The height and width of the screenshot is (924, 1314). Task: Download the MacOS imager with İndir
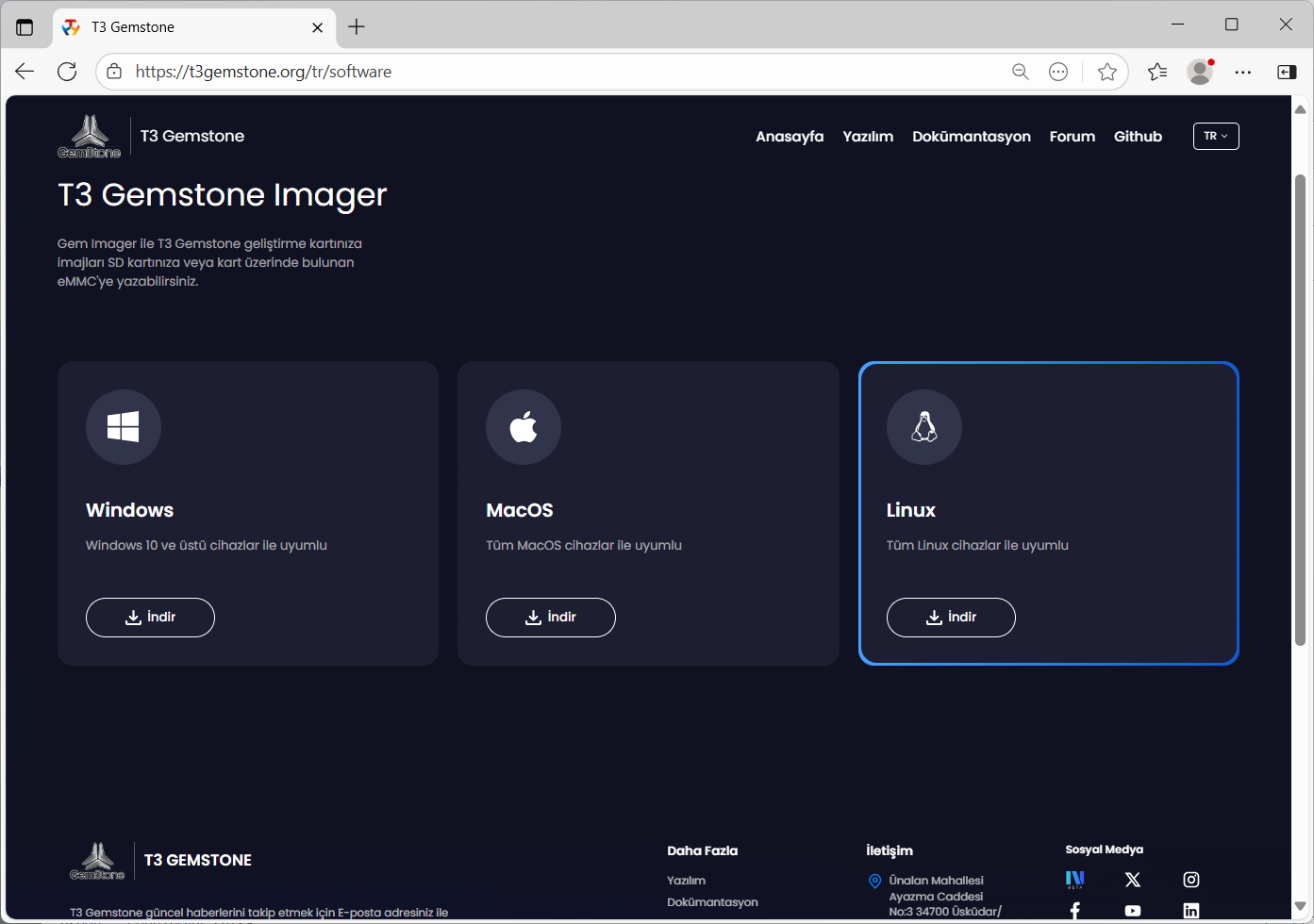(x=551, y=618)
